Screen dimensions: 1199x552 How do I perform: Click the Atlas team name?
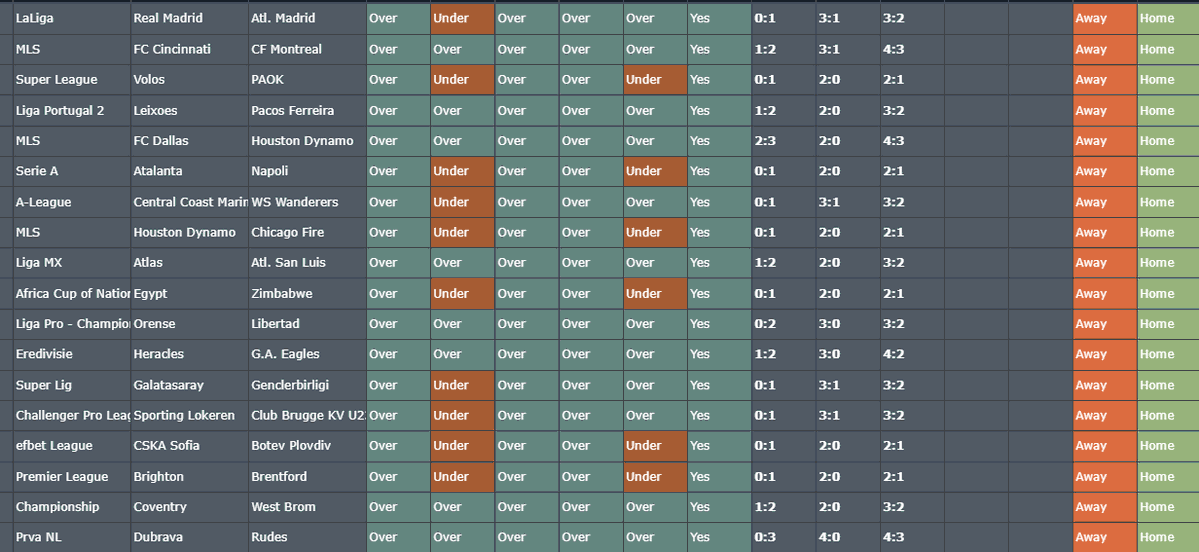point(148,262)
